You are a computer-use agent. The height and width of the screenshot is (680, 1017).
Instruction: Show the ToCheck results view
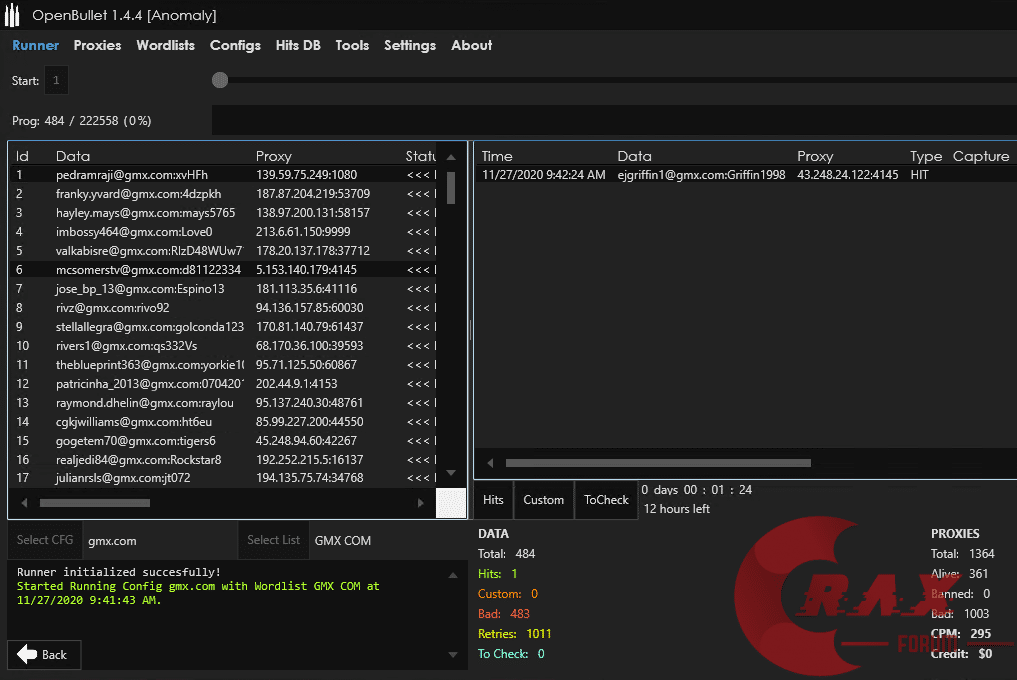(x=606, y=500)
